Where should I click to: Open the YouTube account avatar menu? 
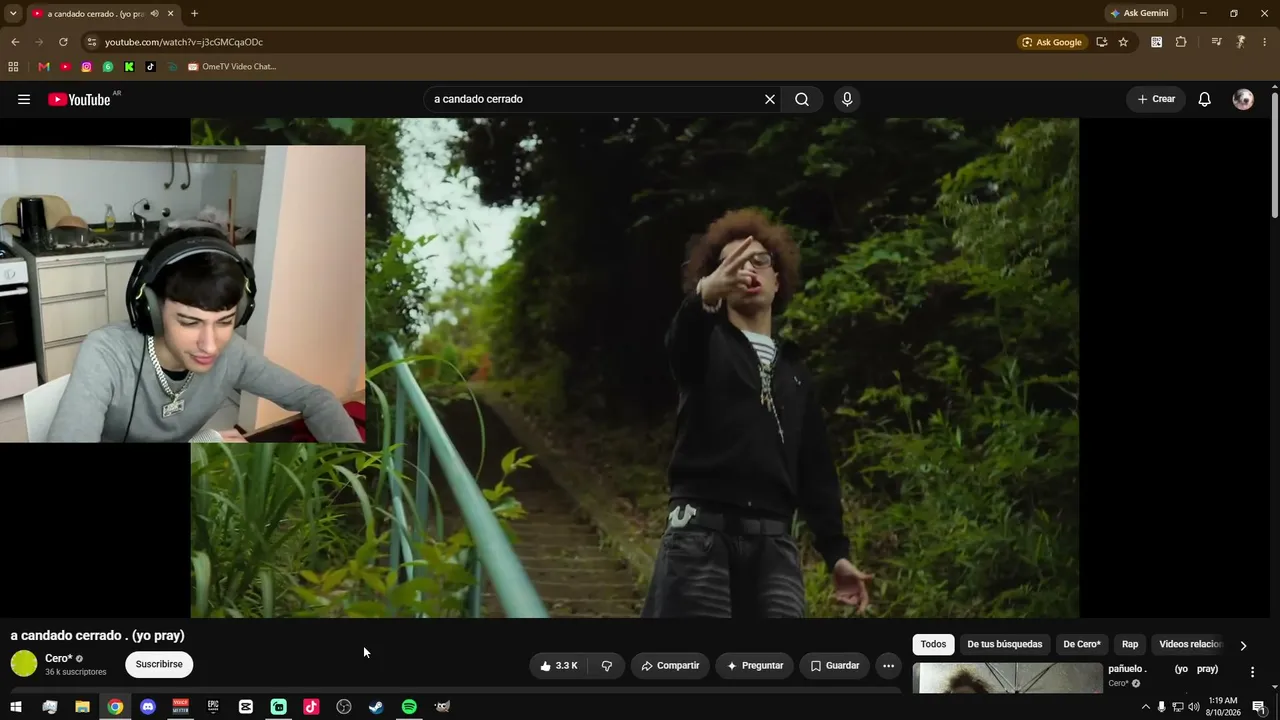tap(1243, 99)
